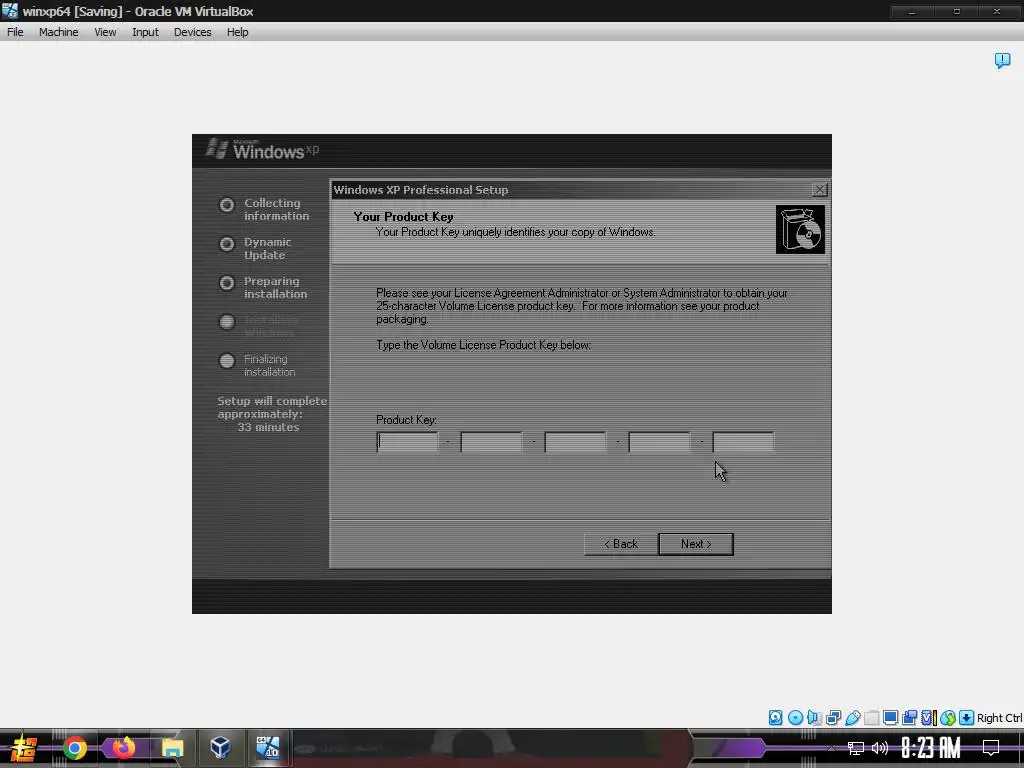
Task: Click the 8:23 AM clock
Action: pyautogui.click(x=931, y=748)
